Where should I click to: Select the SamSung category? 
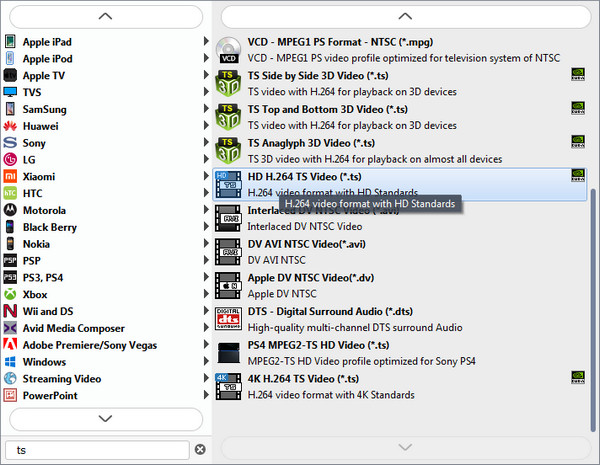[46, 109]
